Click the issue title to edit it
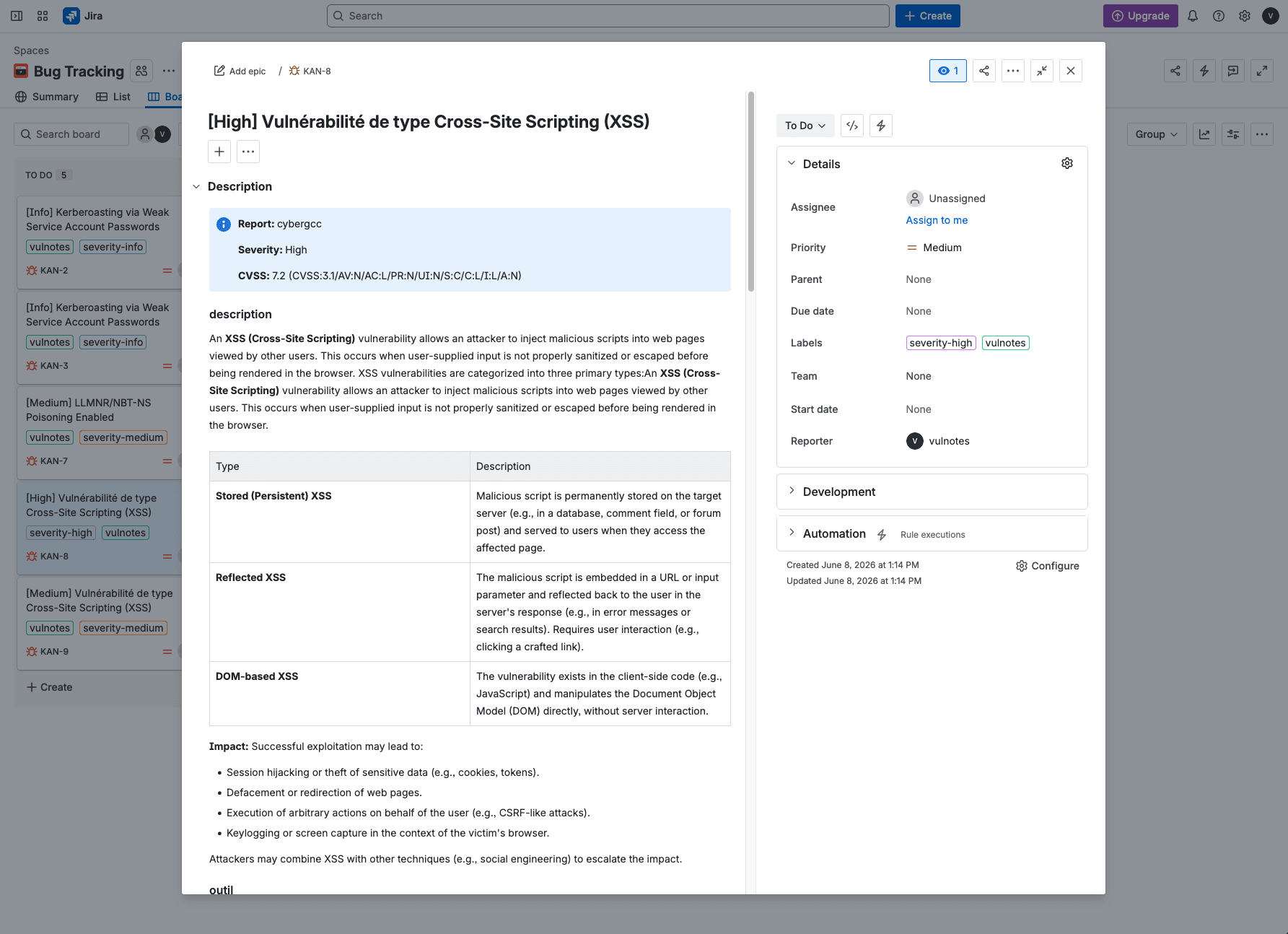This screenshot has height=934, width=1288. pos(429,121)
